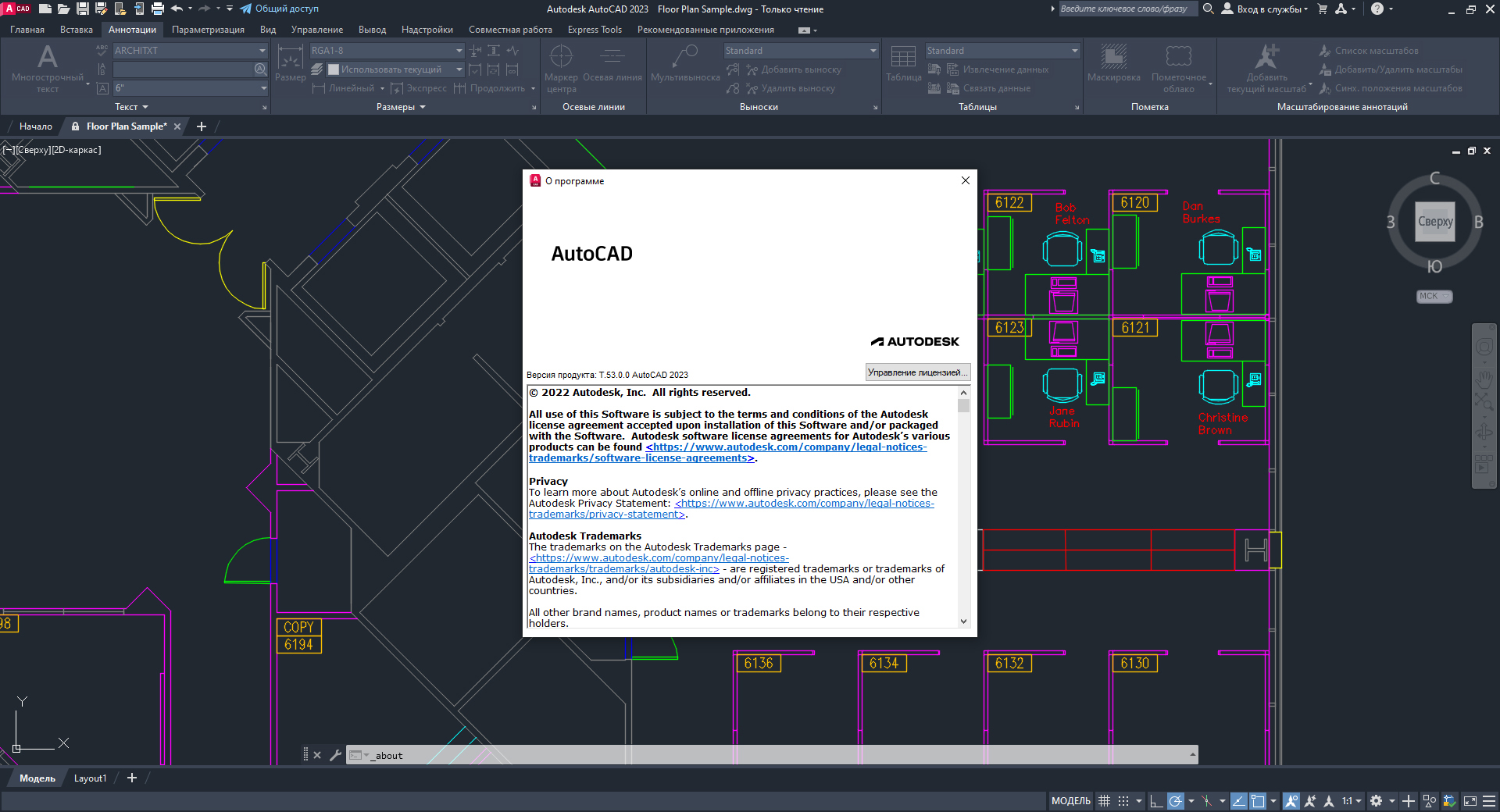Viewport: 1500px width, 812px height.
Task: Click the Help question mark icon
Action: (1377, 9)
